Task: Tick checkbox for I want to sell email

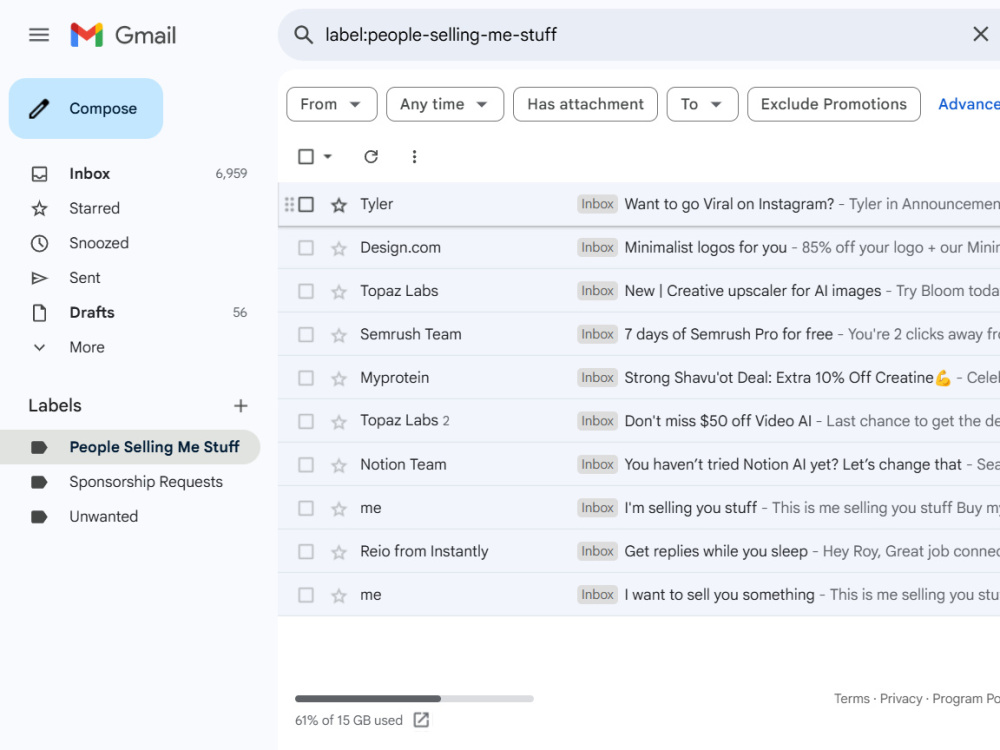Action: 306,595
